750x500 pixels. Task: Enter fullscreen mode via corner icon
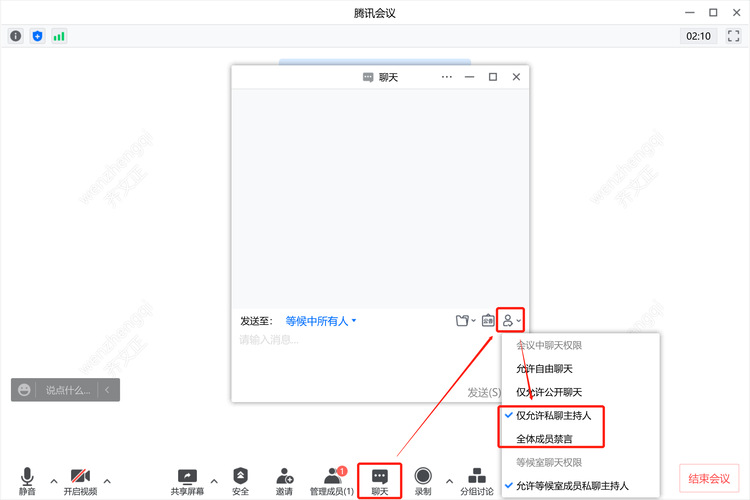click(733, 36)
